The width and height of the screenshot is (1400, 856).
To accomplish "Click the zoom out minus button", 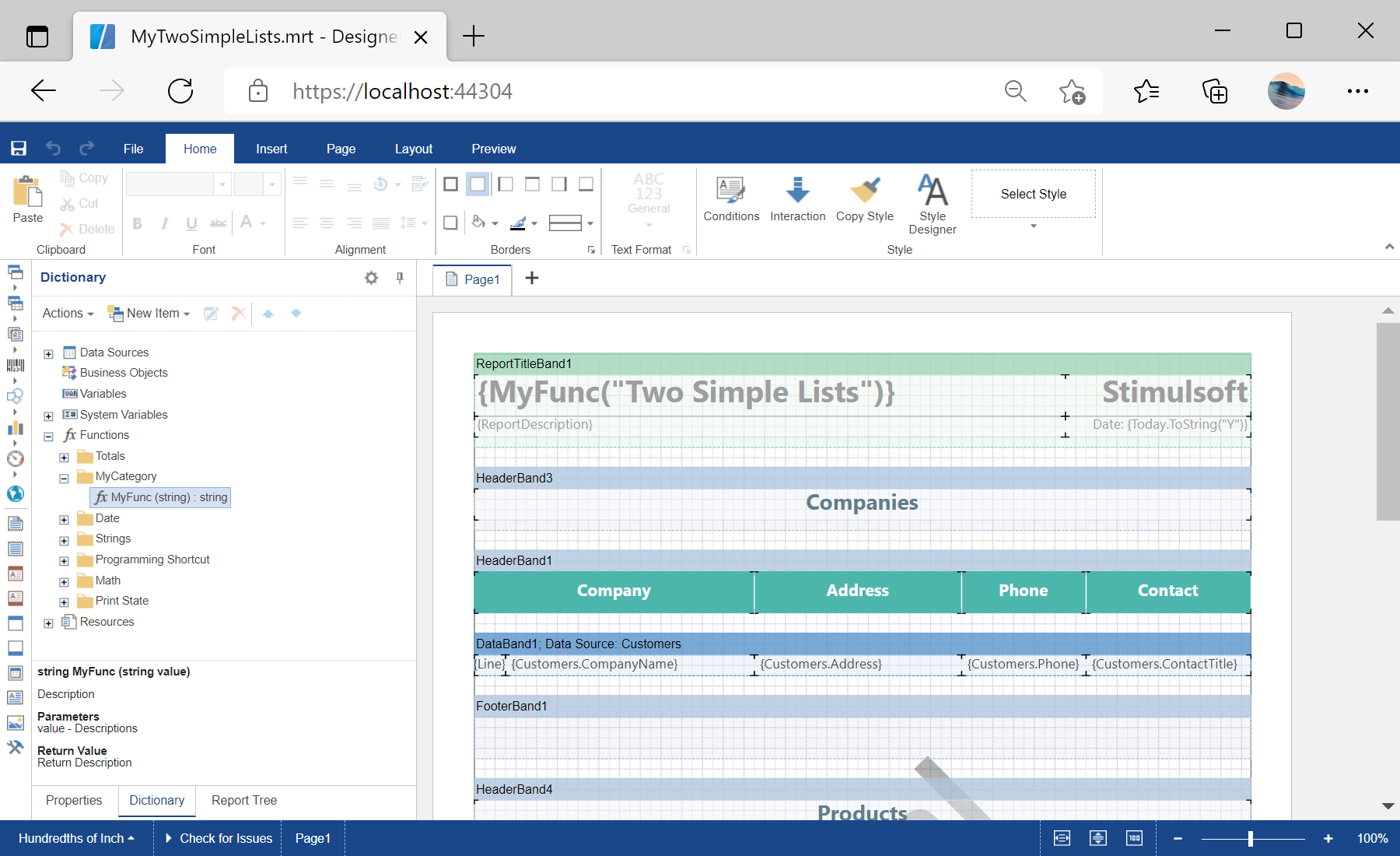I will pos(1178,838).
